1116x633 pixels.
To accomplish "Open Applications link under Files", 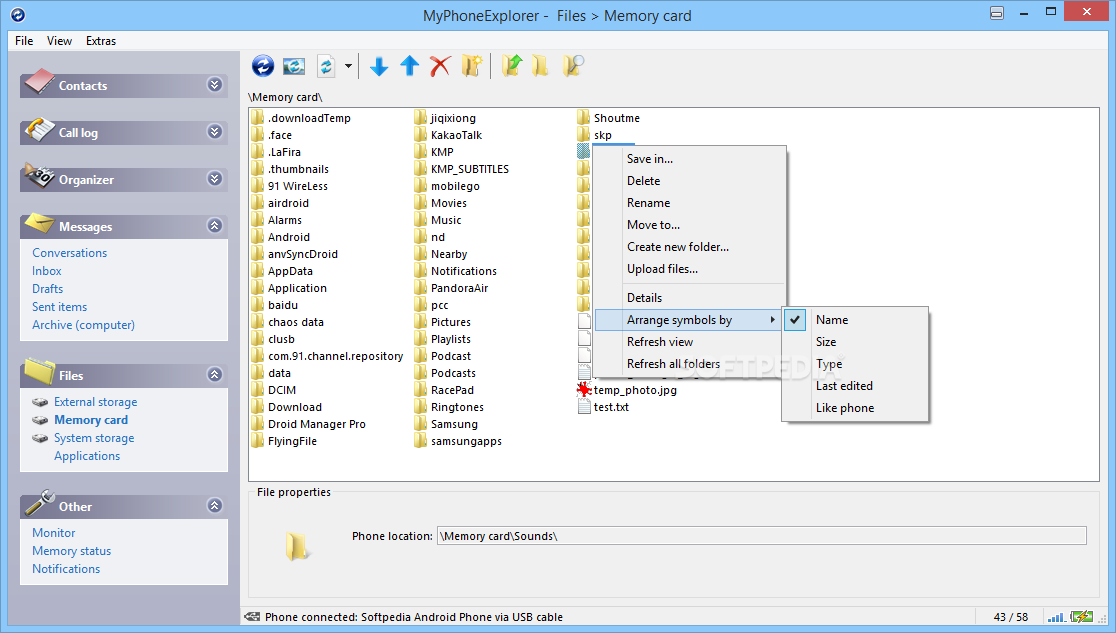I will [x=87, y=456].
